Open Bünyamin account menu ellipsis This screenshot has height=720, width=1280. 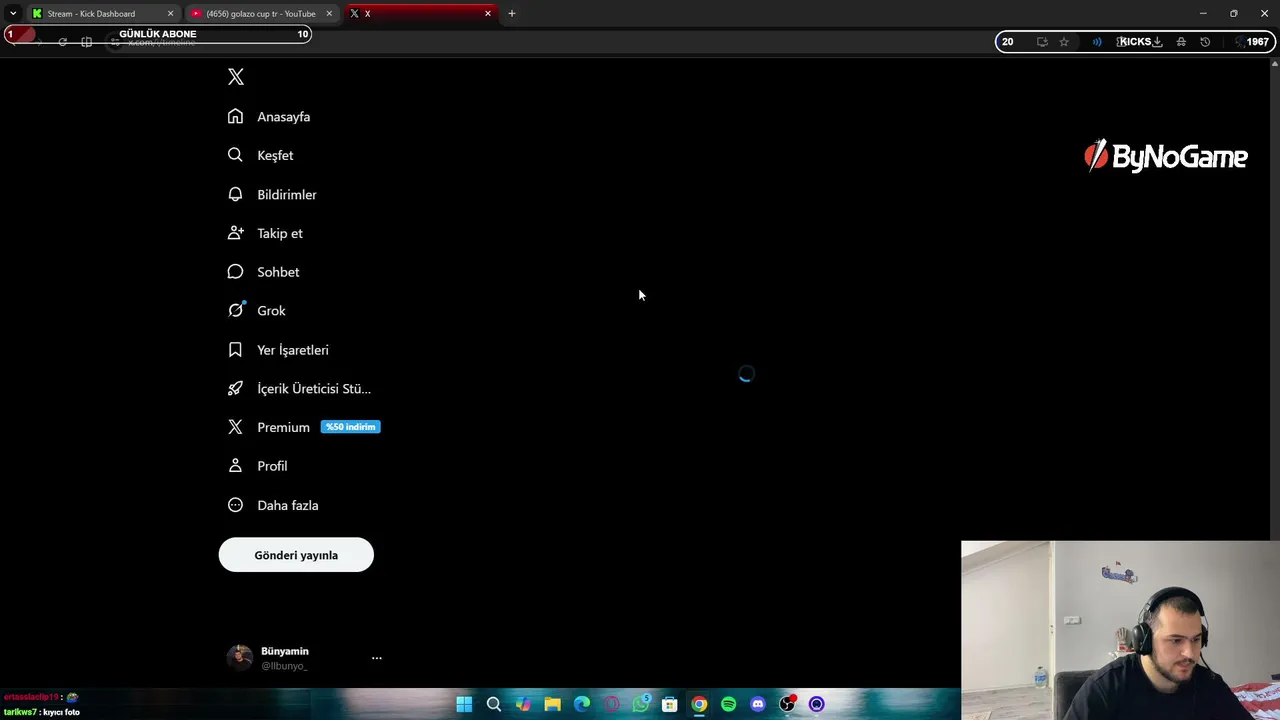[x=377, y=658]
